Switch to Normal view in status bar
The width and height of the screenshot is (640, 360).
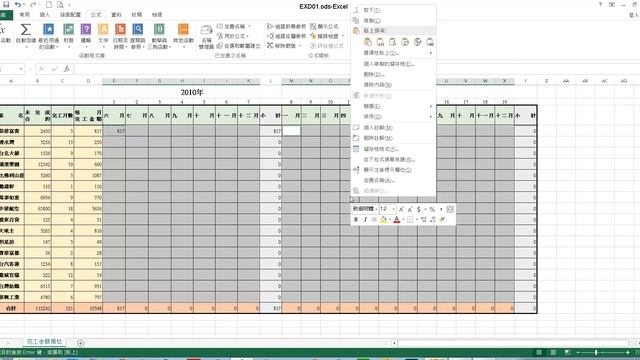[539, 352]
